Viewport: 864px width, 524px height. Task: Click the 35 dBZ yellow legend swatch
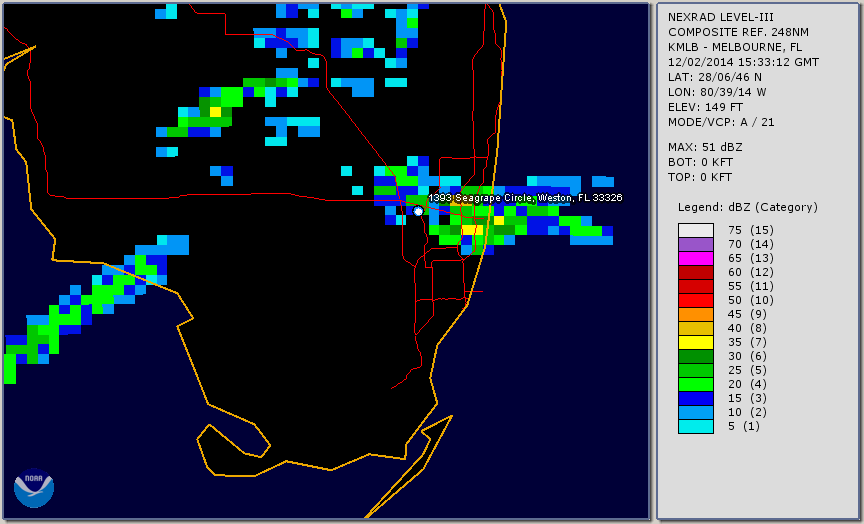(696, 343)
